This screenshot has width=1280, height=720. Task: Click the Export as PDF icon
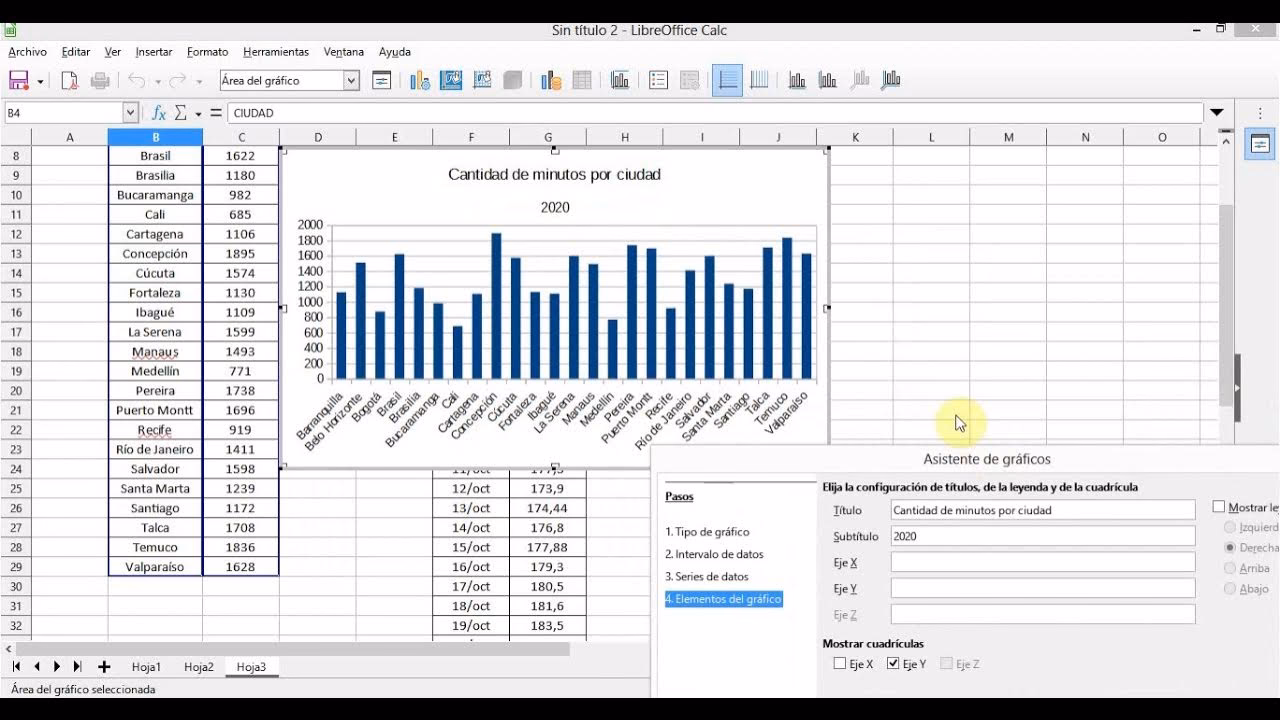tap(70, 81)
